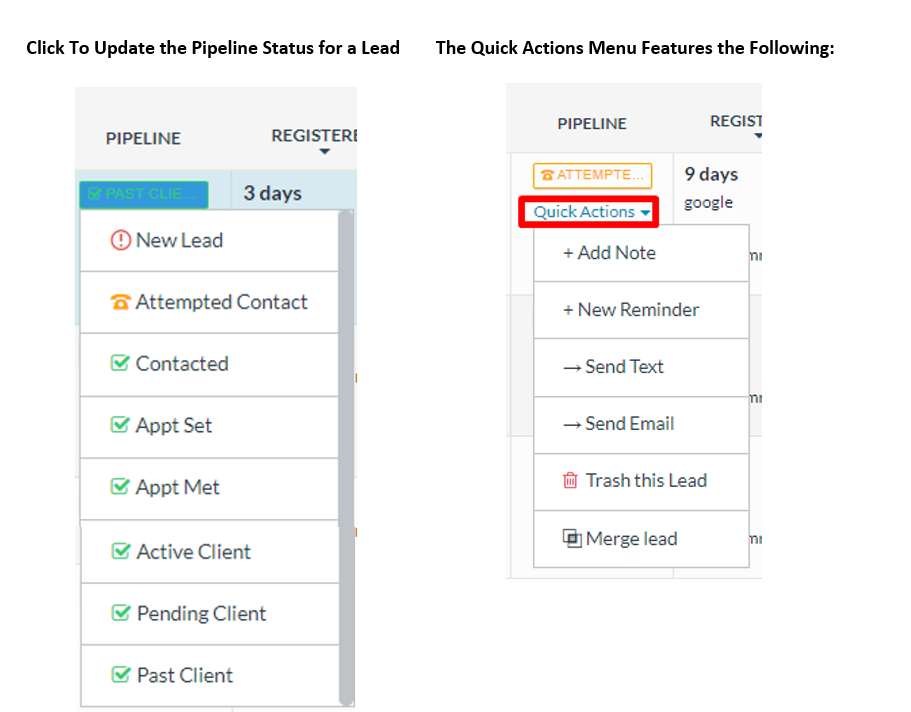
Task: Click the pipeline dropdown scrollbar
Action: point(346,458)
